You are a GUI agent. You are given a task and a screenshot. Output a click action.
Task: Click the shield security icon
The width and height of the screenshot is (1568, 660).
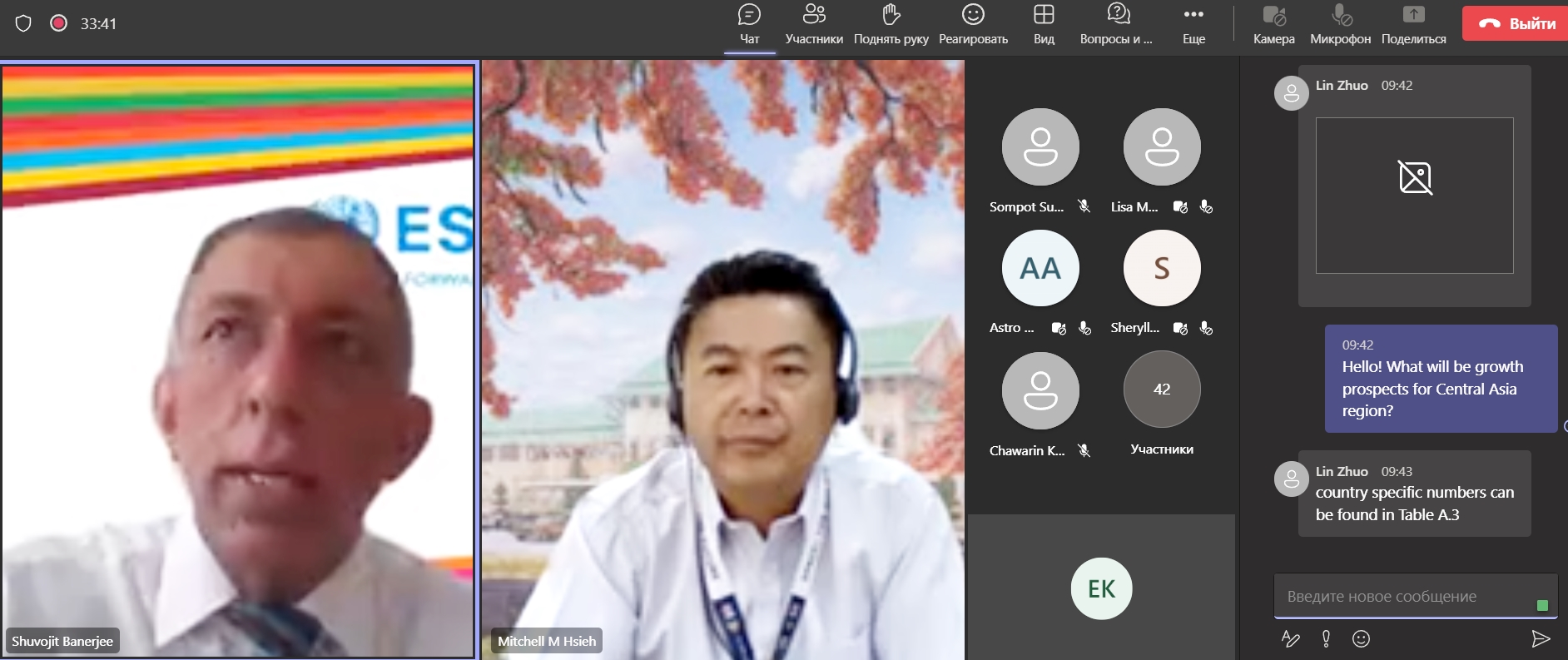pyautogui.click(x=23, y=23)
